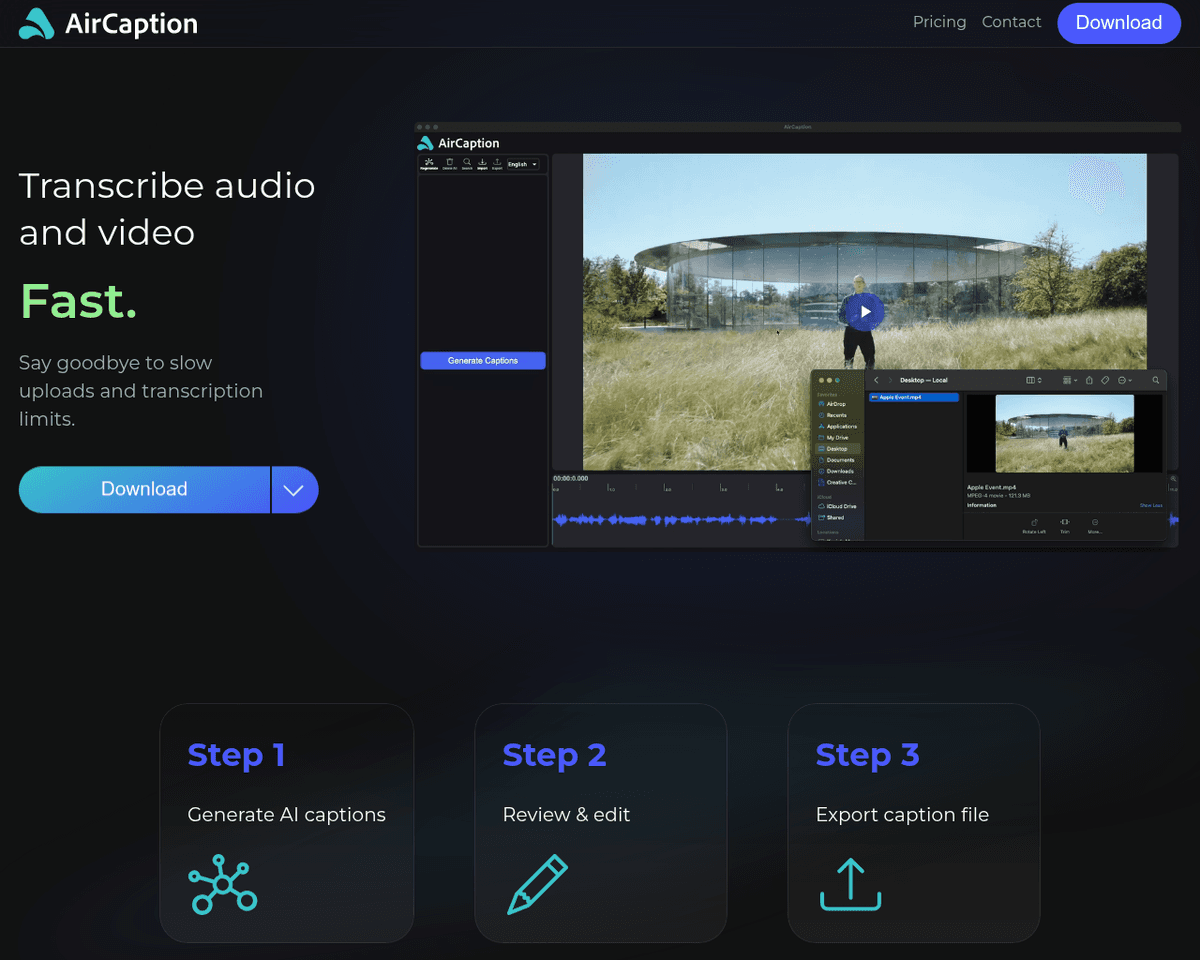Click the AirCaption logo in the header

point(108,24)
